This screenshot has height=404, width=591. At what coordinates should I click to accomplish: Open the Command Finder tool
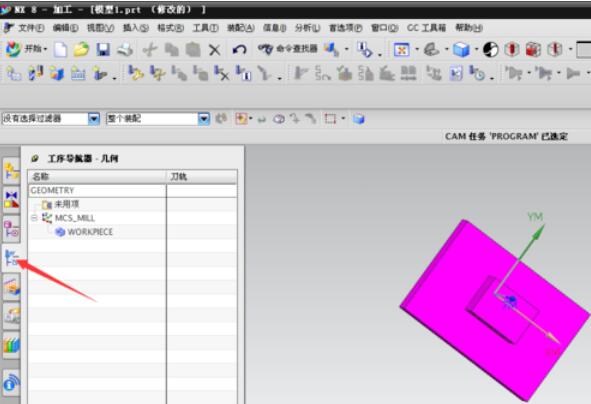(288, 49)
